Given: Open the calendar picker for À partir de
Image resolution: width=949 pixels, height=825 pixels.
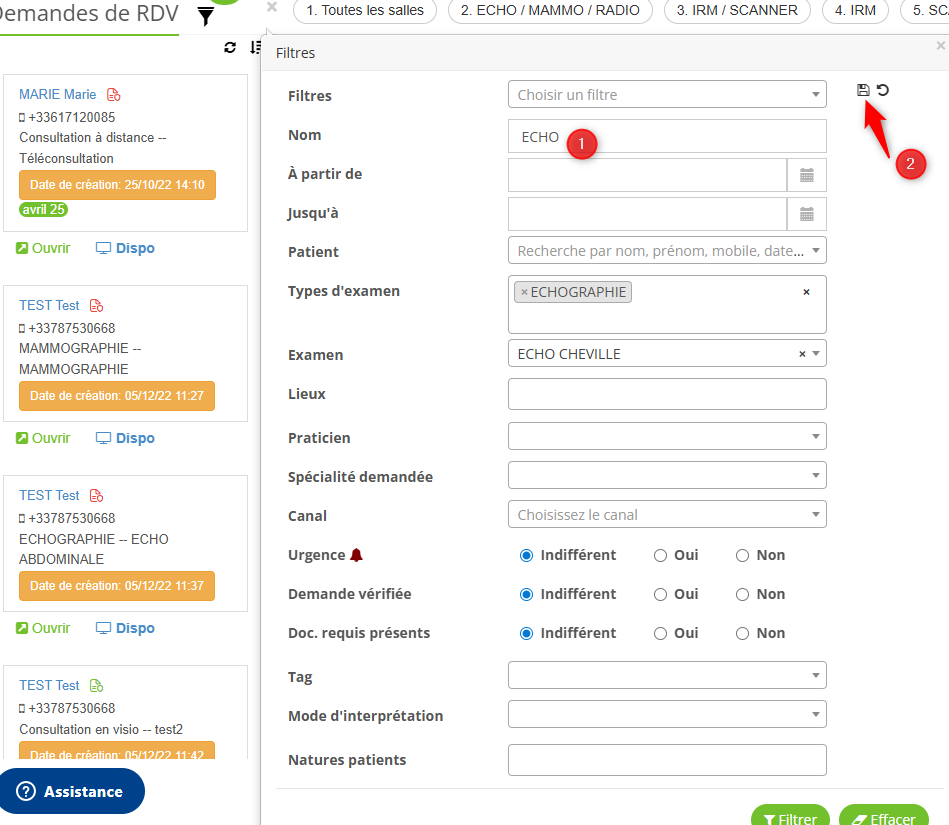Looking at the screenshot, I should pos(806,175).
